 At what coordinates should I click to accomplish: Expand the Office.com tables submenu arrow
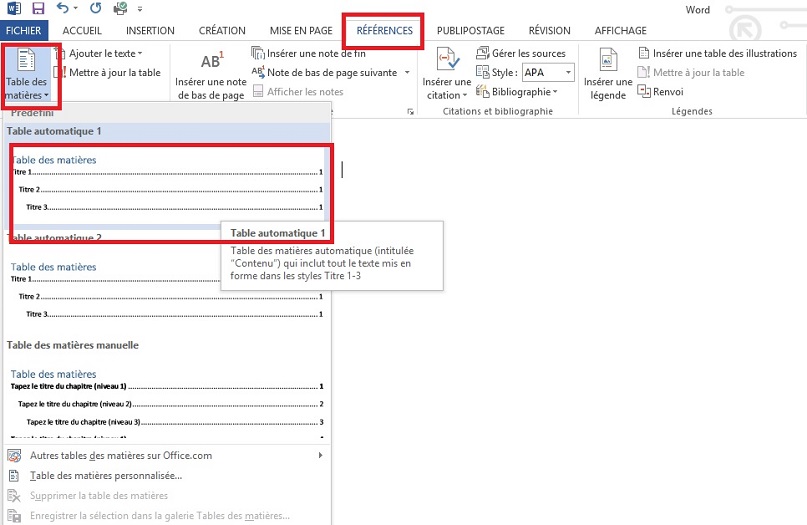pyautogui.click(x=320, y=455)
